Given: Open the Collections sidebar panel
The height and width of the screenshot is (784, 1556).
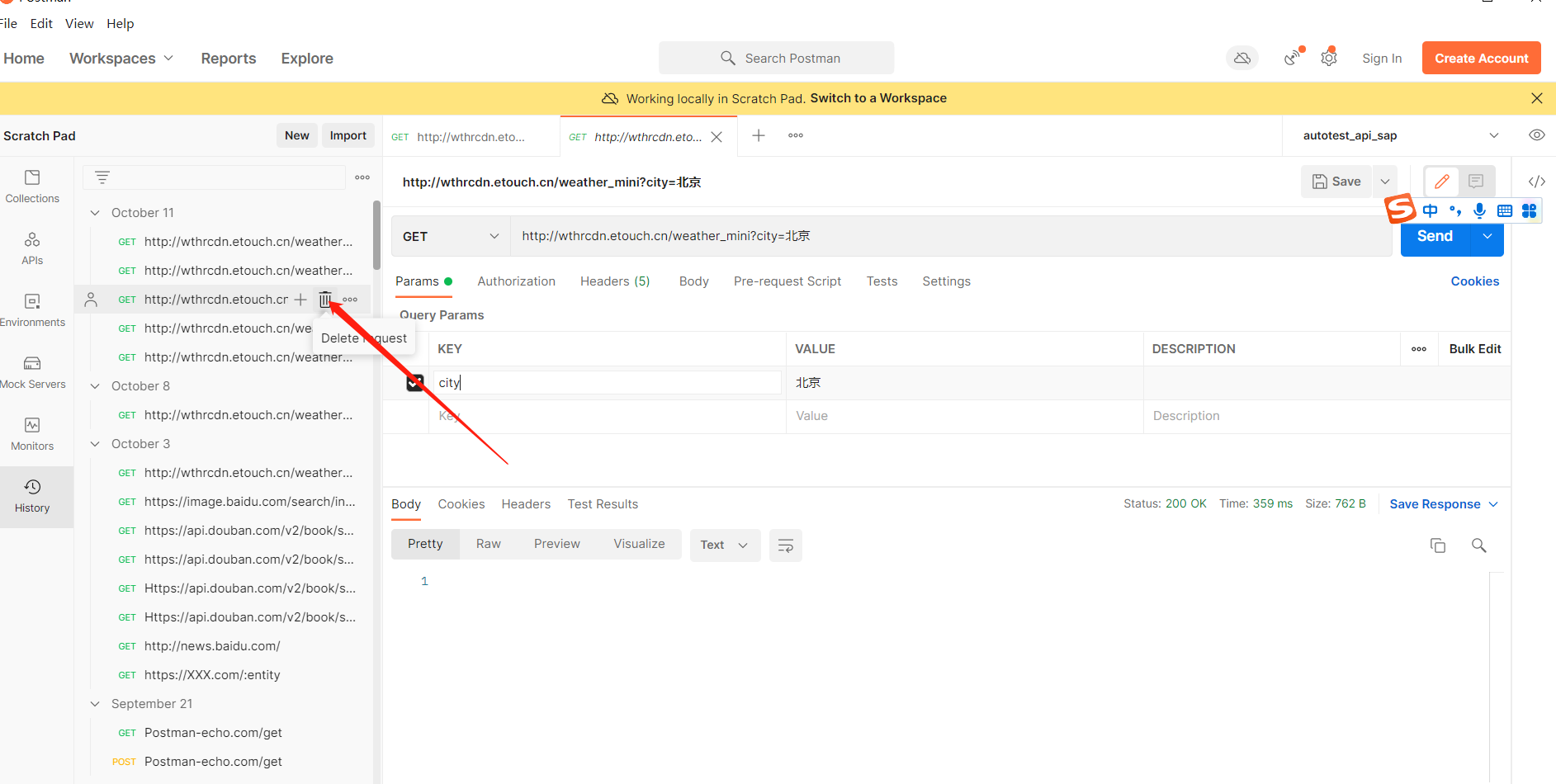Looking at the screenshot, I should point(32,187).
